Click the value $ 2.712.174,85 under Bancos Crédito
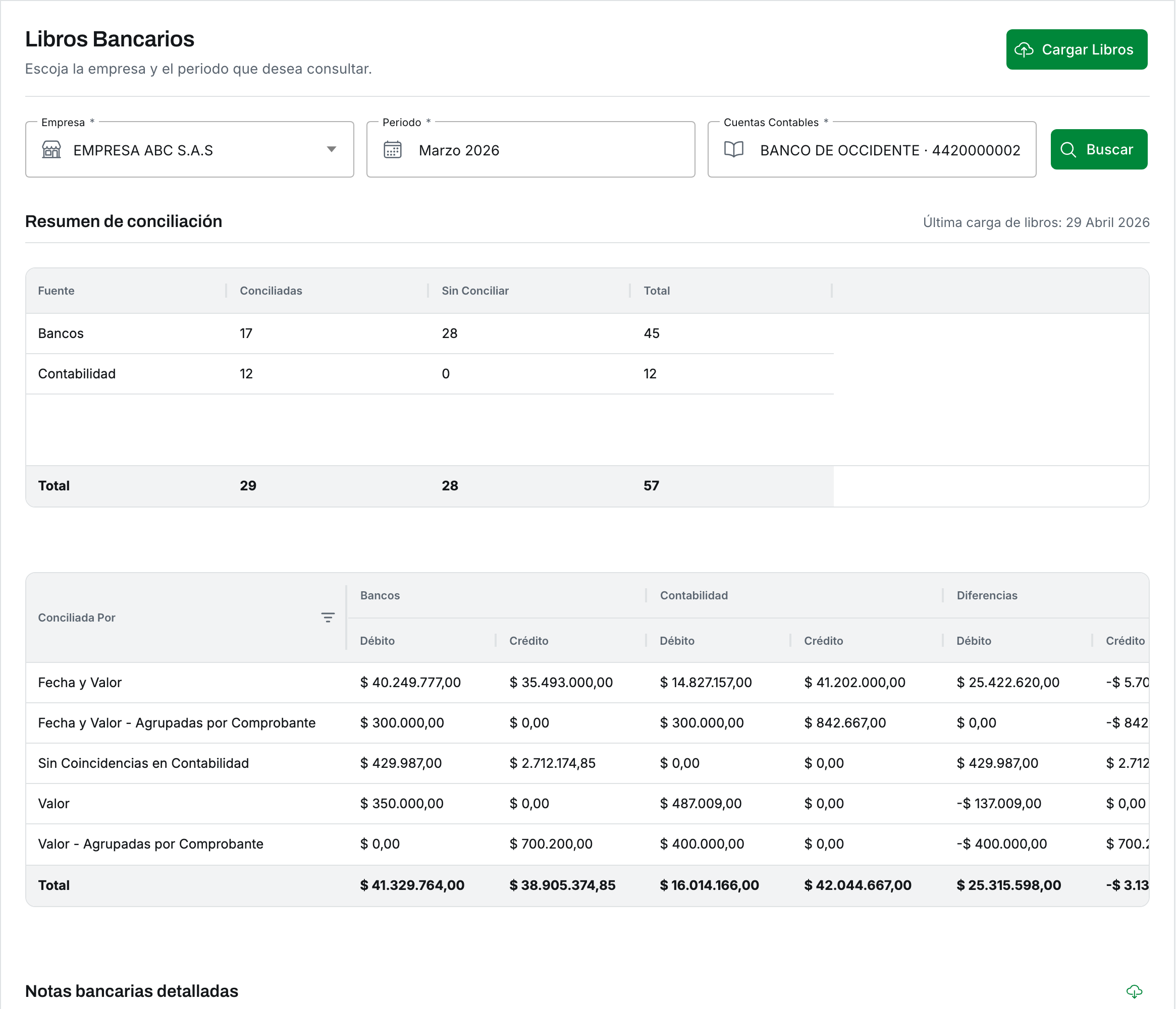 coord(552,763)
